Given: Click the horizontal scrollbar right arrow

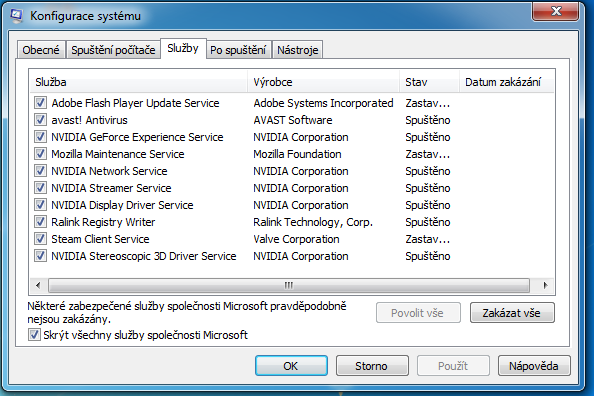Looking at the screenshot, I should [545, 285].
